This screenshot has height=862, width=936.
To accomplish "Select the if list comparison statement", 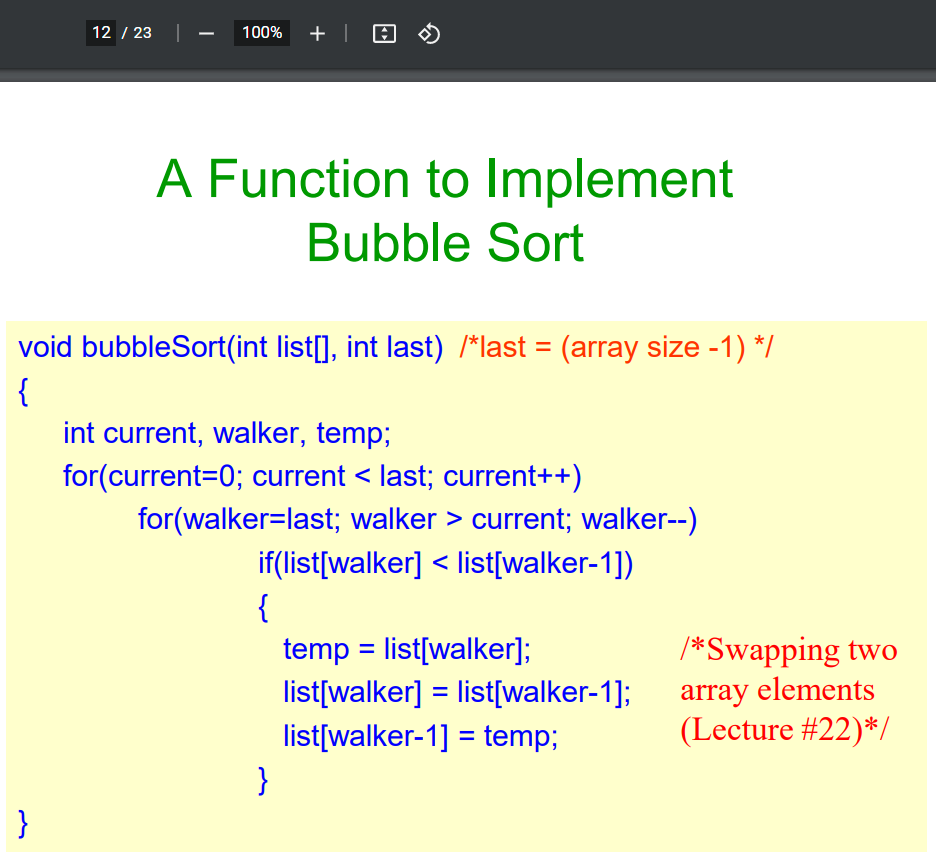I will (446, 563).
